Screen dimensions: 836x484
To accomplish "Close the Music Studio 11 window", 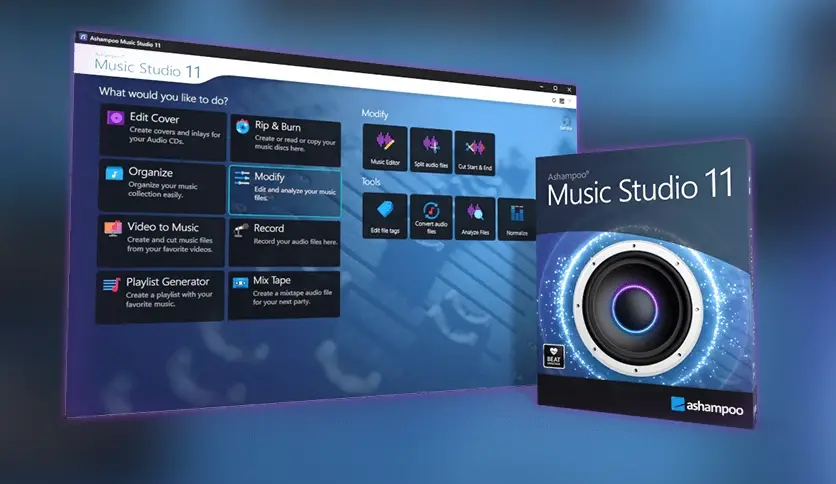I will (x=569, y=90).
